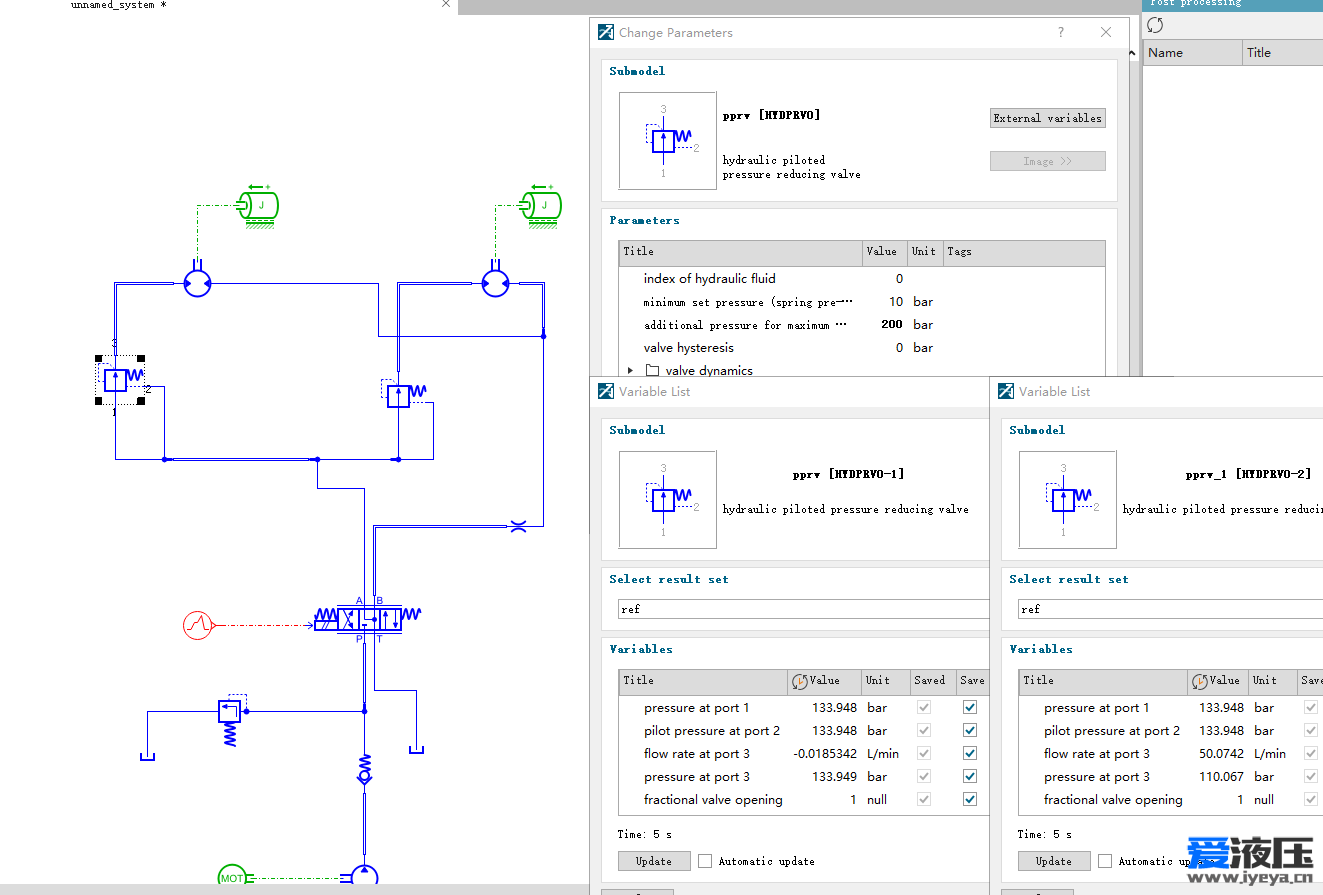Edit the minimum set pressure value 10
The width and height of the screenshot is (1323, 895).
coord(895,302)
